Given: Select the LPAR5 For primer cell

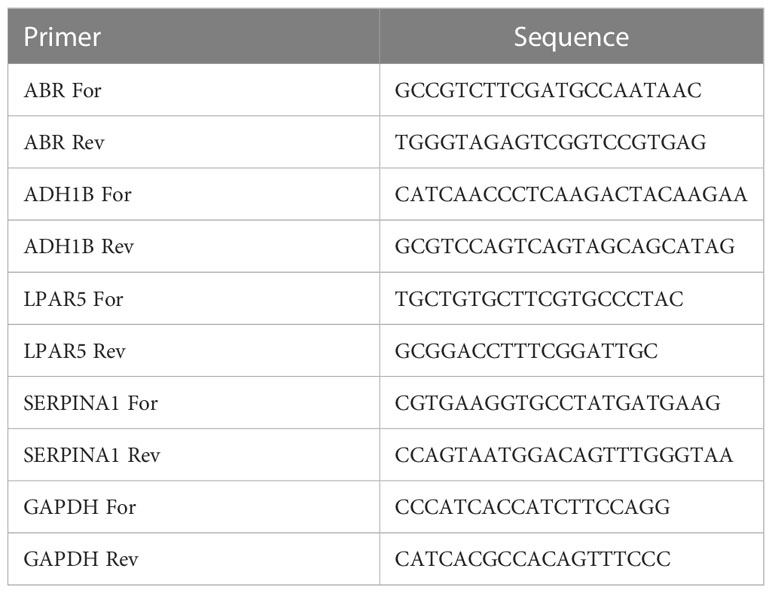Looking at the screenshot, I should [193, 298].
